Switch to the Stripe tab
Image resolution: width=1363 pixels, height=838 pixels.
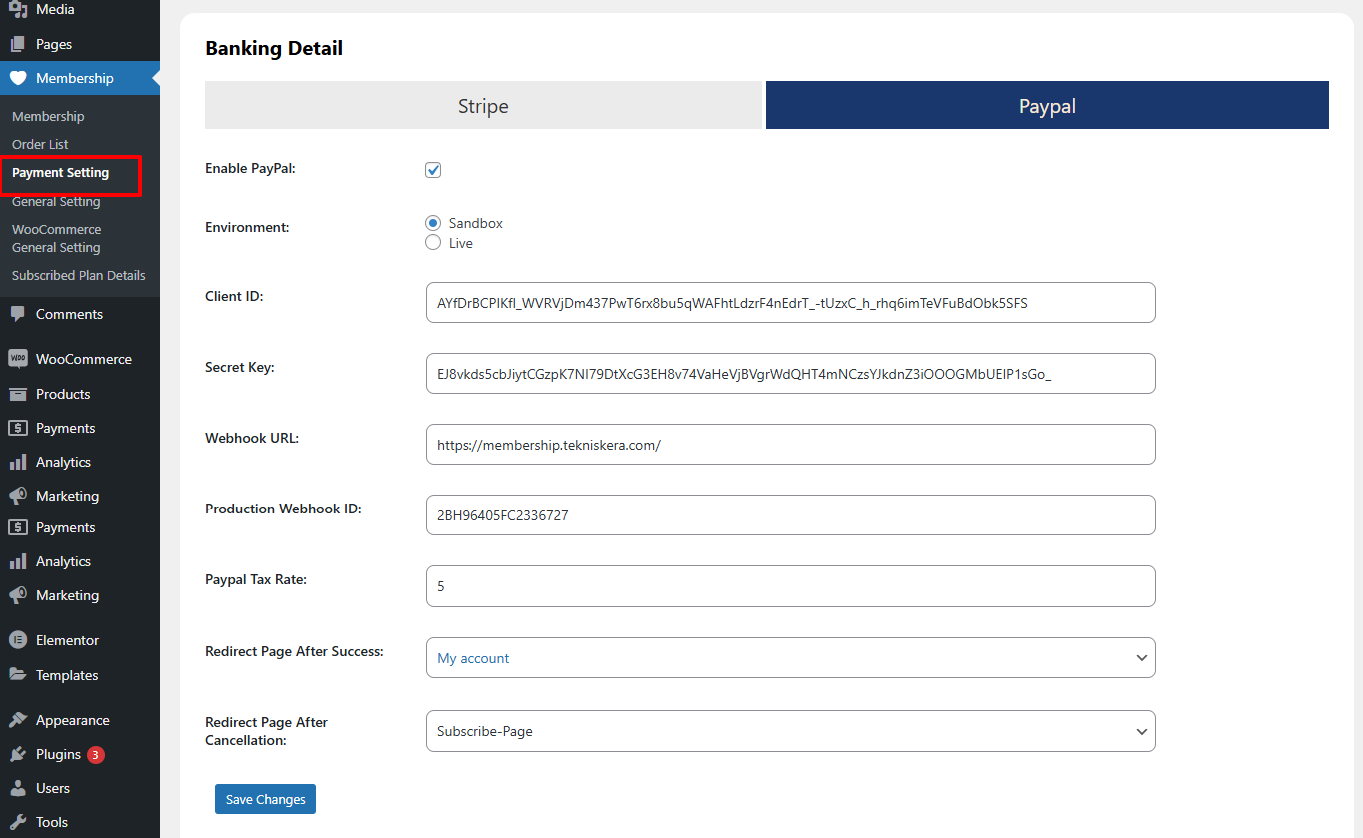click(x=483, y=106)
